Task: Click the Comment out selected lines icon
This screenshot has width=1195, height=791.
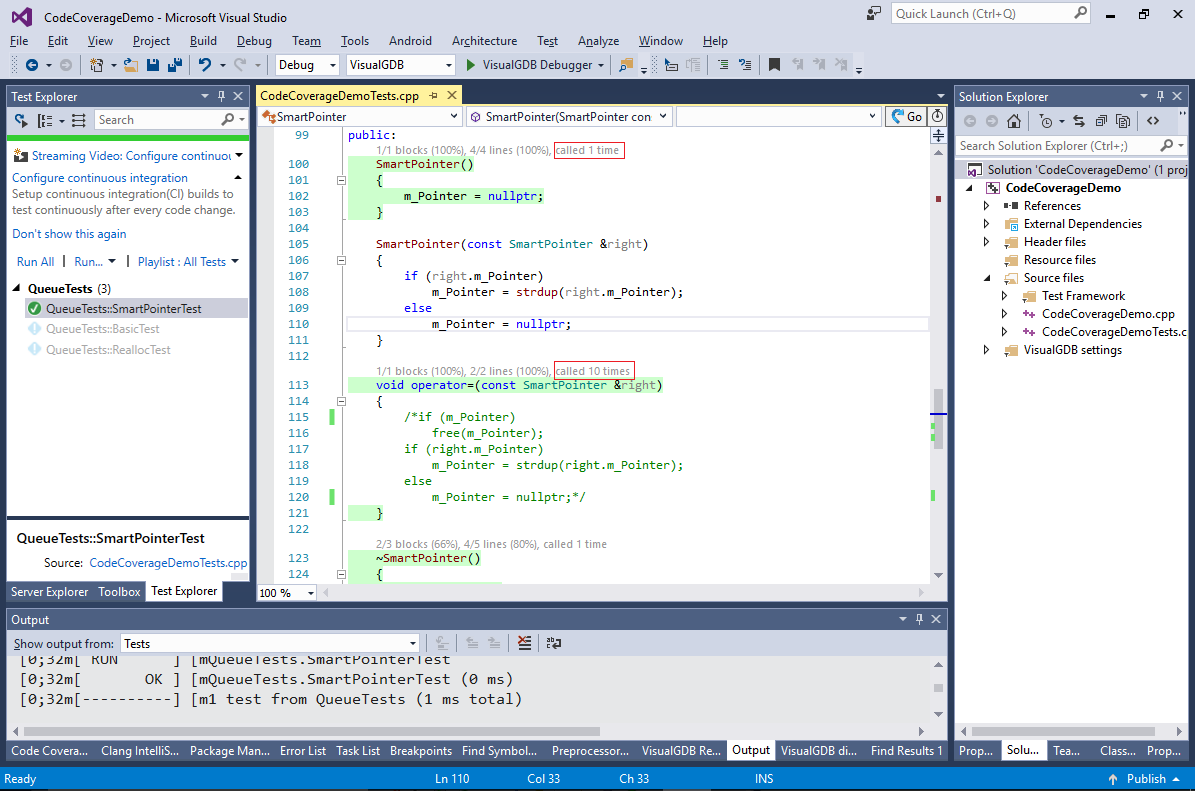Action: coord(722,66)
